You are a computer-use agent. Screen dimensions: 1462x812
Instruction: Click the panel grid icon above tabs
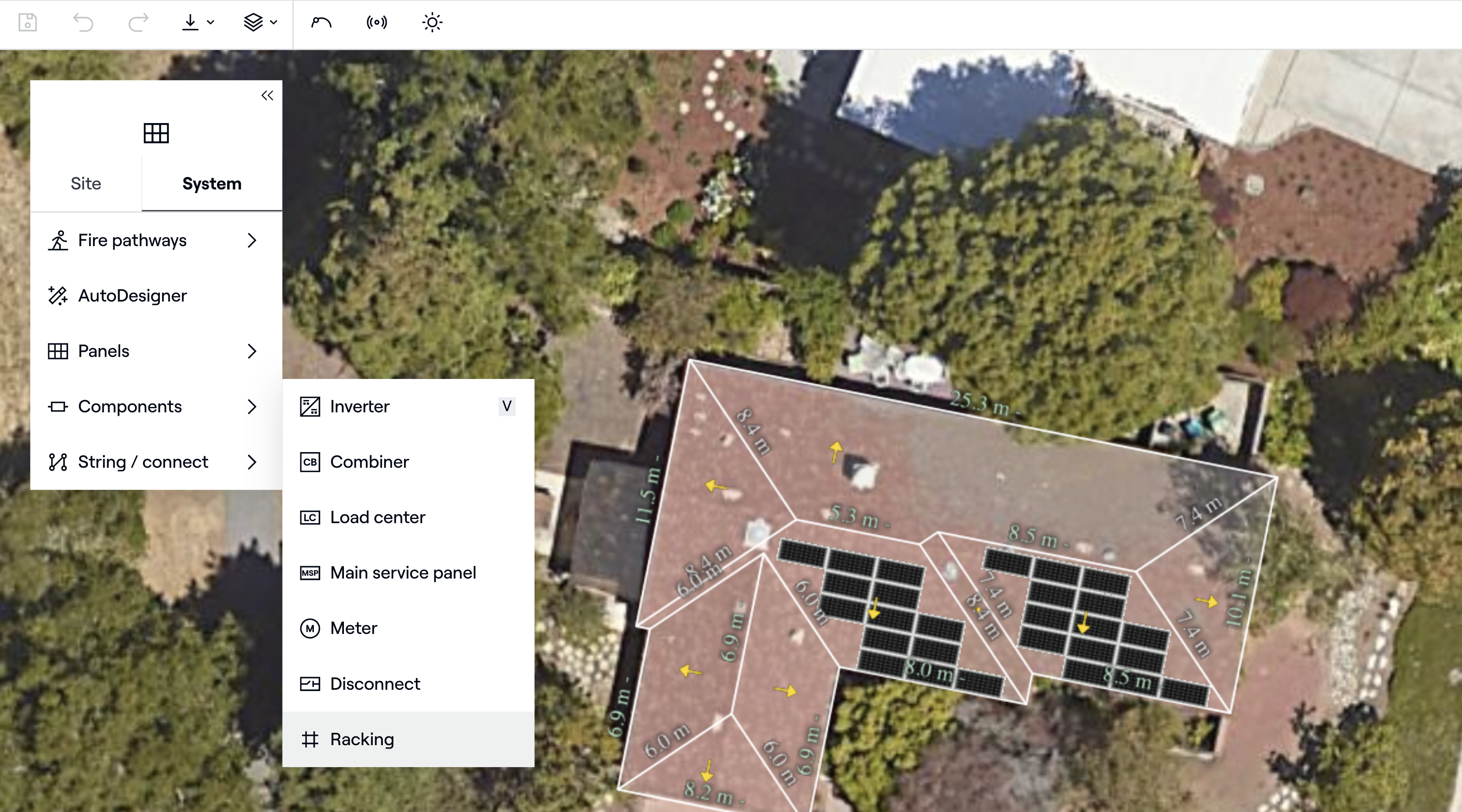(156, 133)
